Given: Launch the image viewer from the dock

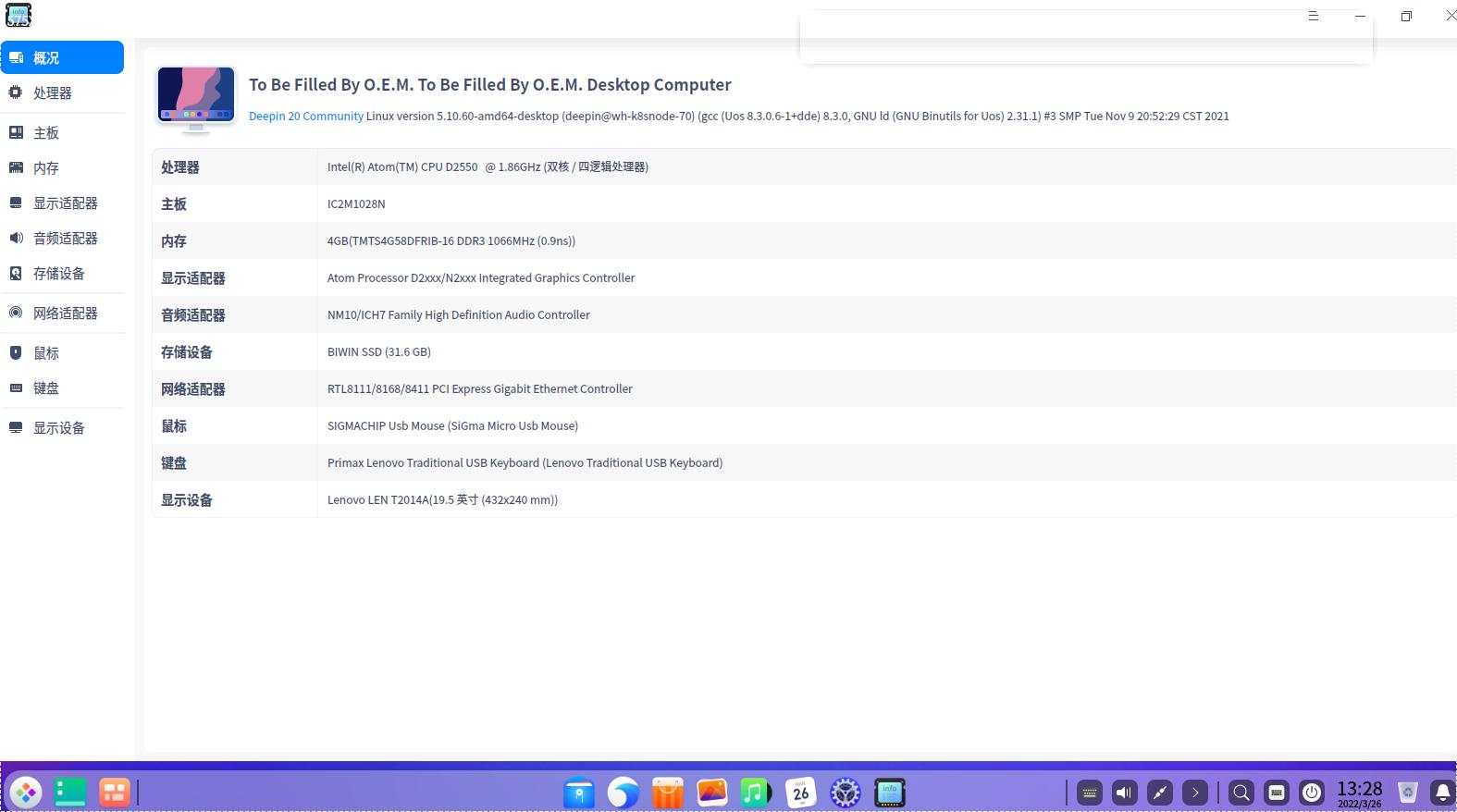Looking at the screenshot, I should pos(712,793).
